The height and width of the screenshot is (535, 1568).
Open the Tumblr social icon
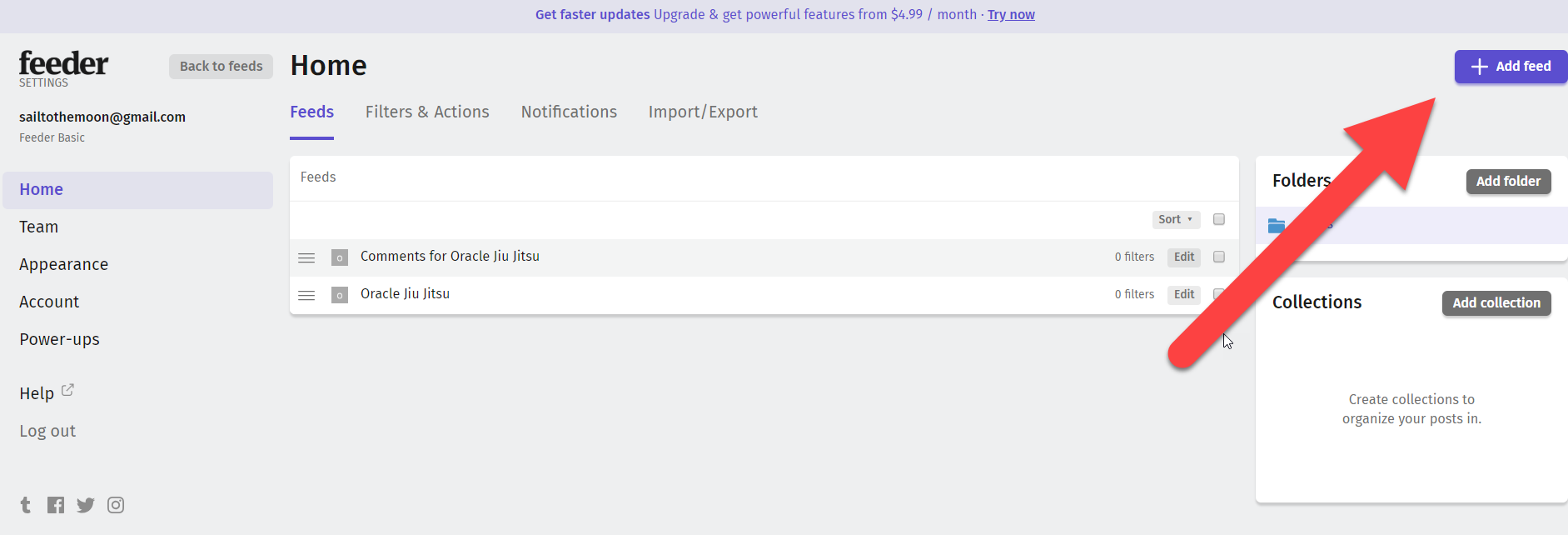pos(26,505)
